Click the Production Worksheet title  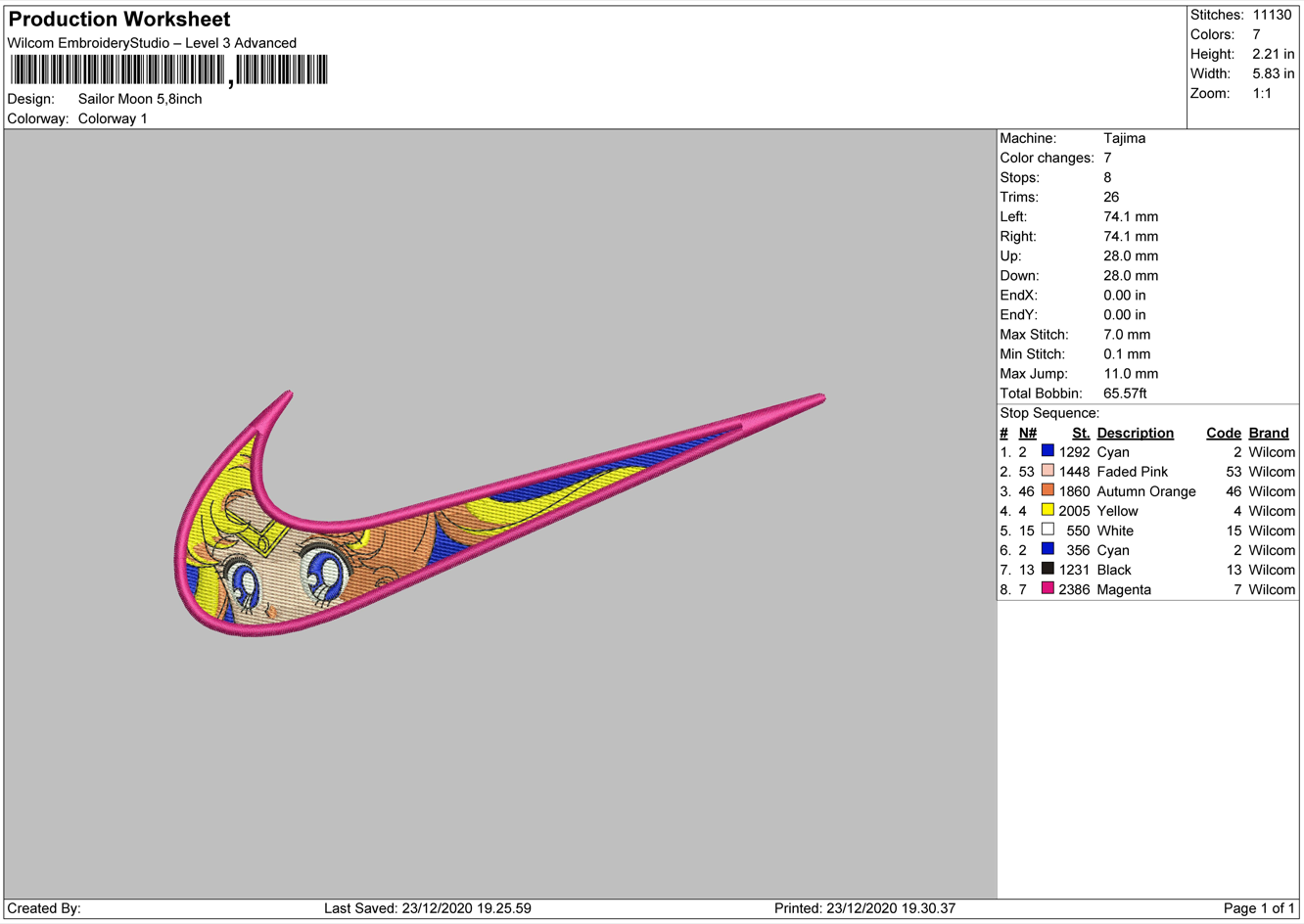pos(119,20)
